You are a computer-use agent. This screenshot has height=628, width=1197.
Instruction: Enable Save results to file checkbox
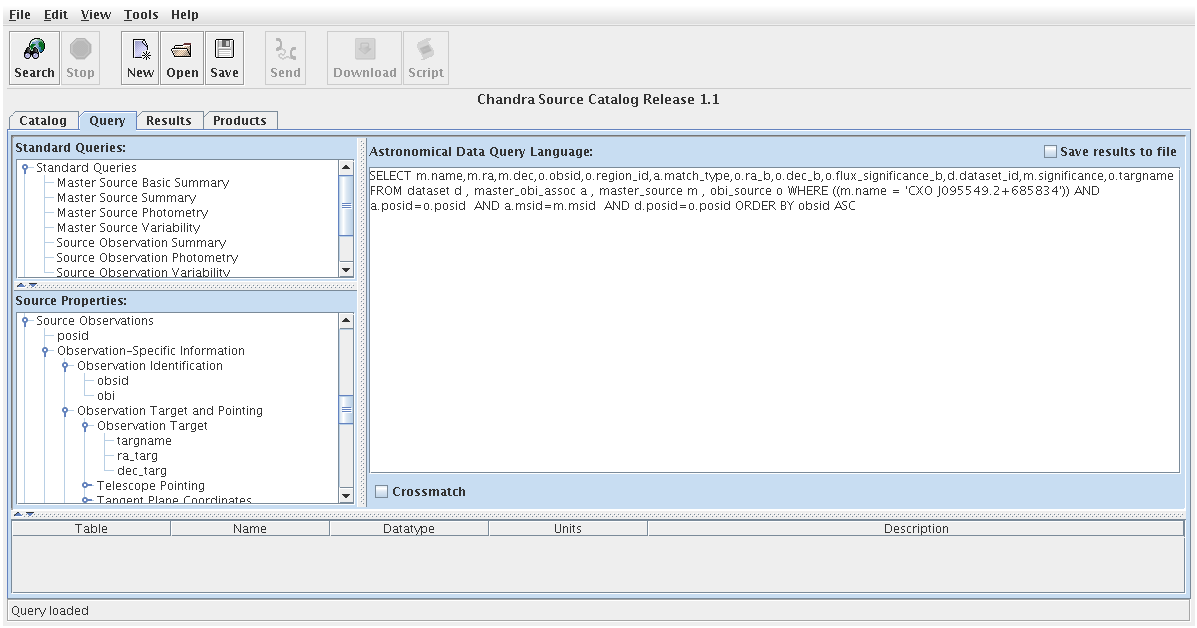[x=1050, y=152]
